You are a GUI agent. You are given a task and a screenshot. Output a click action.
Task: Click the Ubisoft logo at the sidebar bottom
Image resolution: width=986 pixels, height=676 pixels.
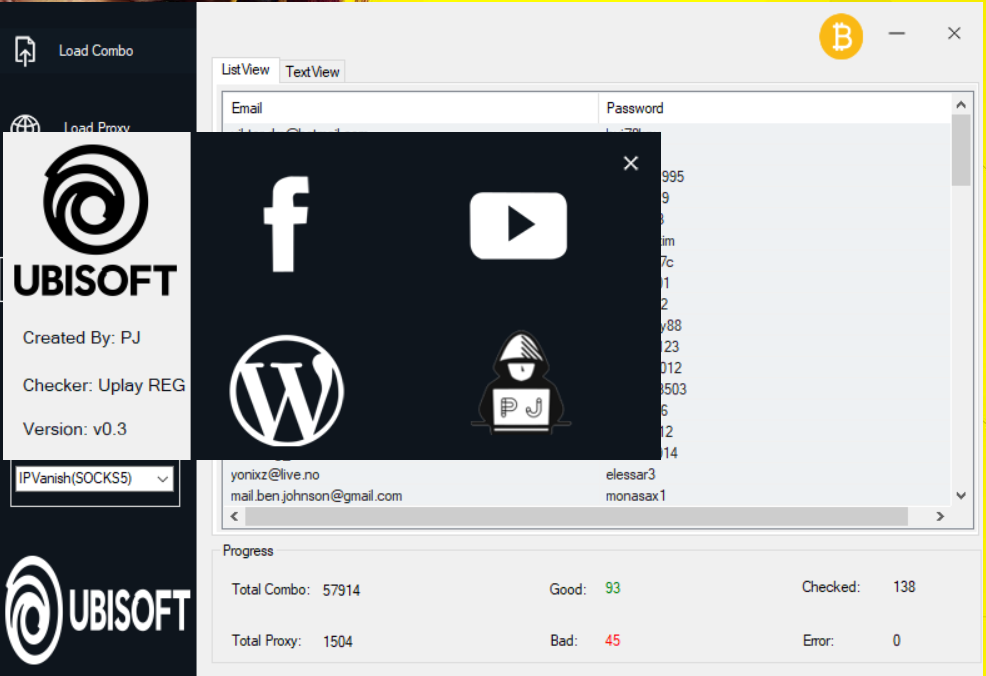[97, 609]
